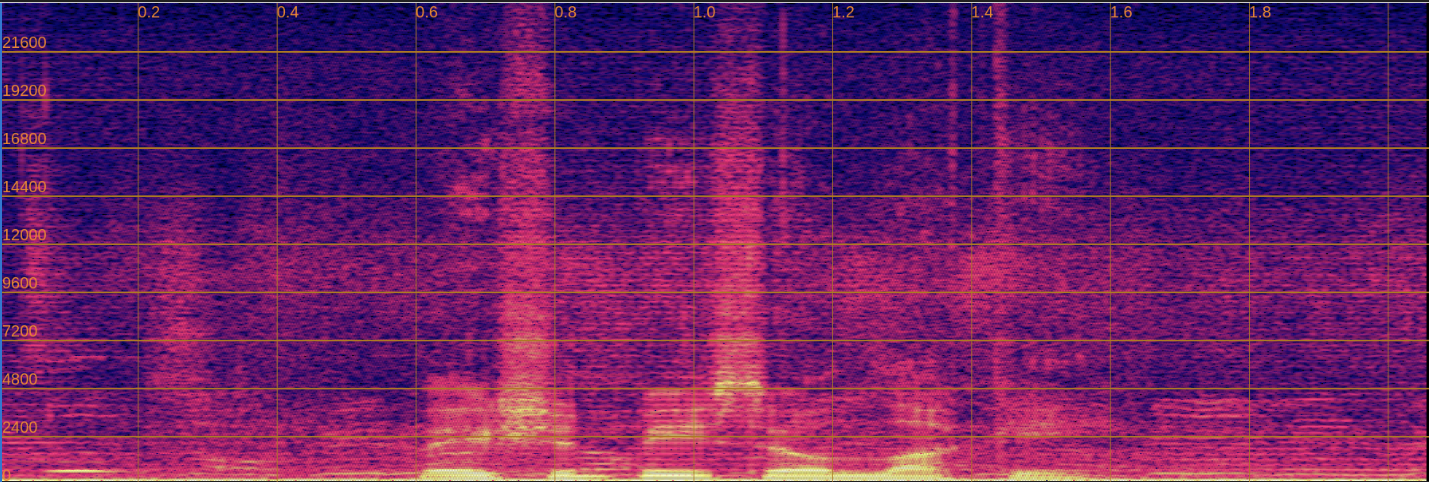The width and height of the screenshot is (1429, 482).
Task: Click the 1.8 time axis label
Action: (1261, 12)
